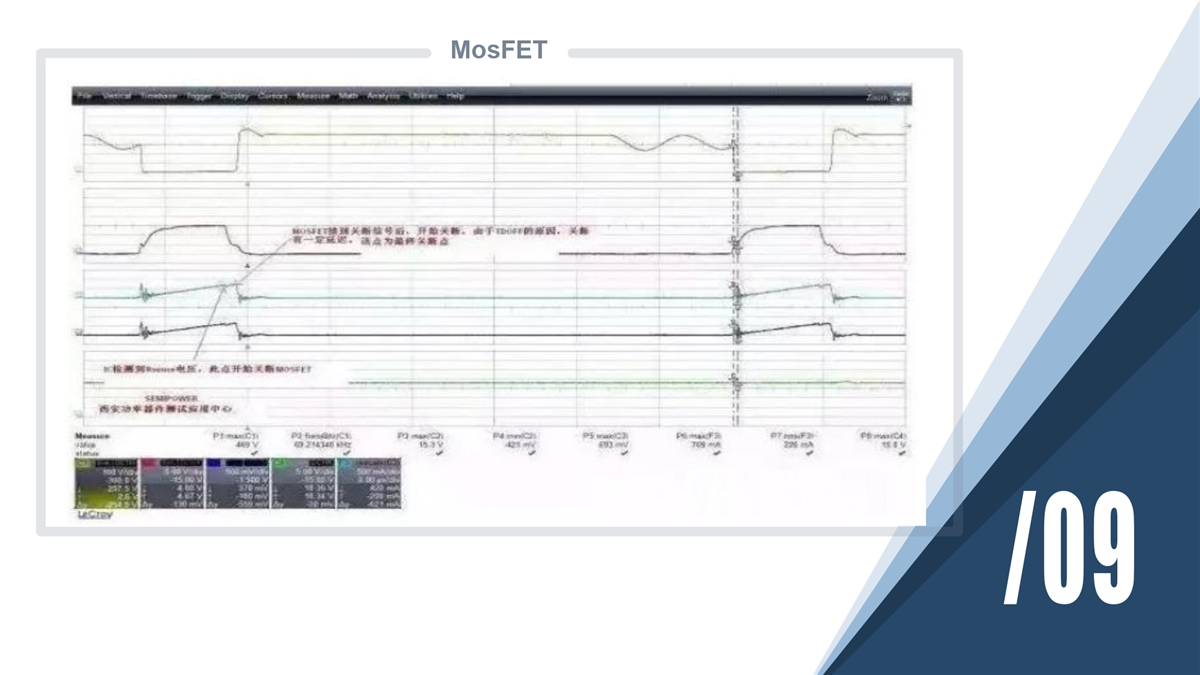This screenshot has height=675, width=1200.
Task: Select the blue C3 channel descriptor box
Action: [236, 484]
